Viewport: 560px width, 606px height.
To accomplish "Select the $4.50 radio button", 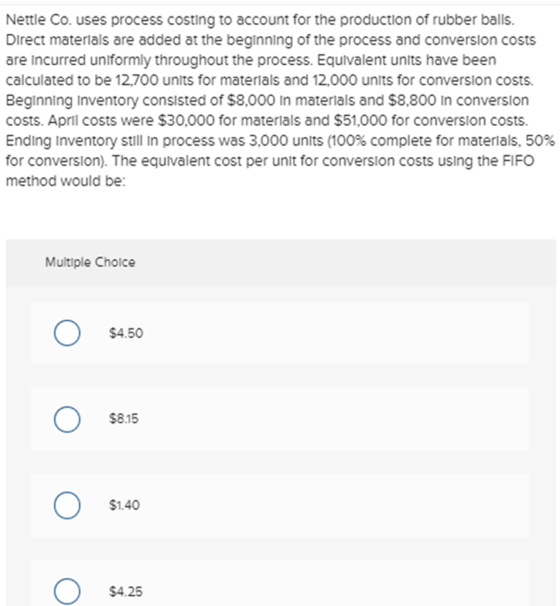I will point(67,333).
